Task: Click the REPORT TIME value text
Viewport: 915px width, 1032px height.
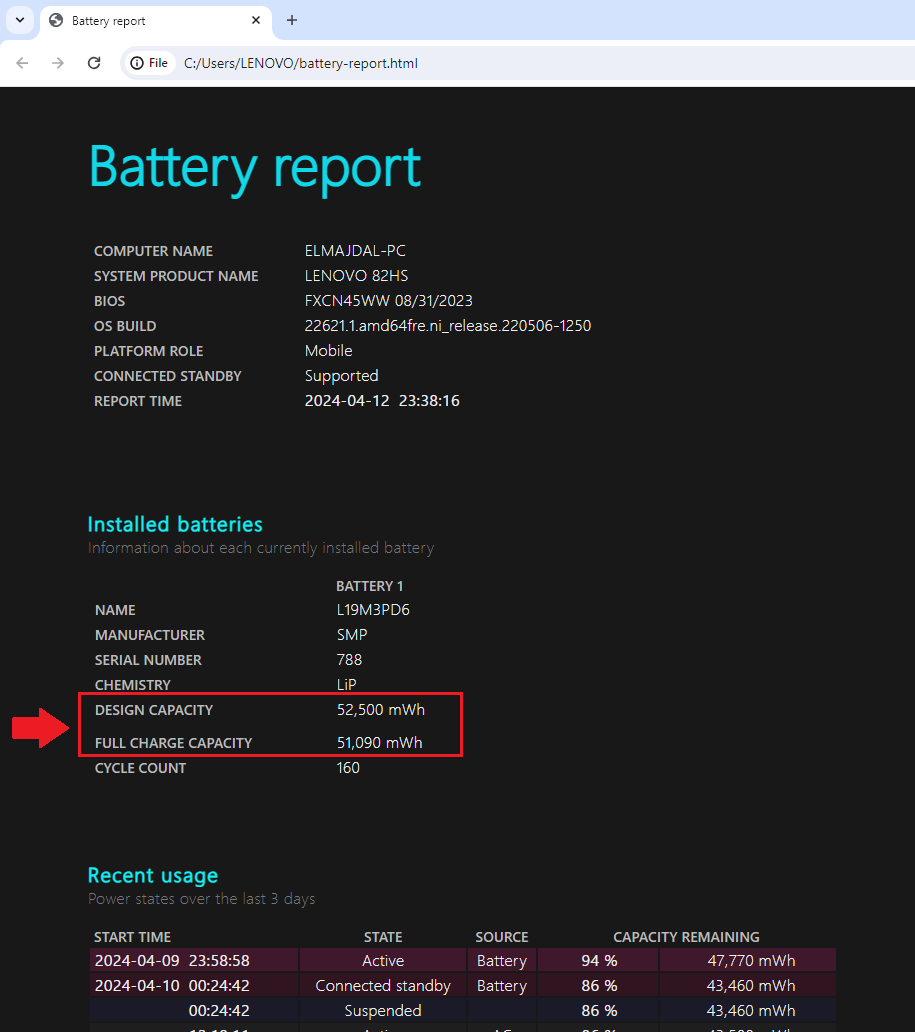Action: (x=382, y=400)
